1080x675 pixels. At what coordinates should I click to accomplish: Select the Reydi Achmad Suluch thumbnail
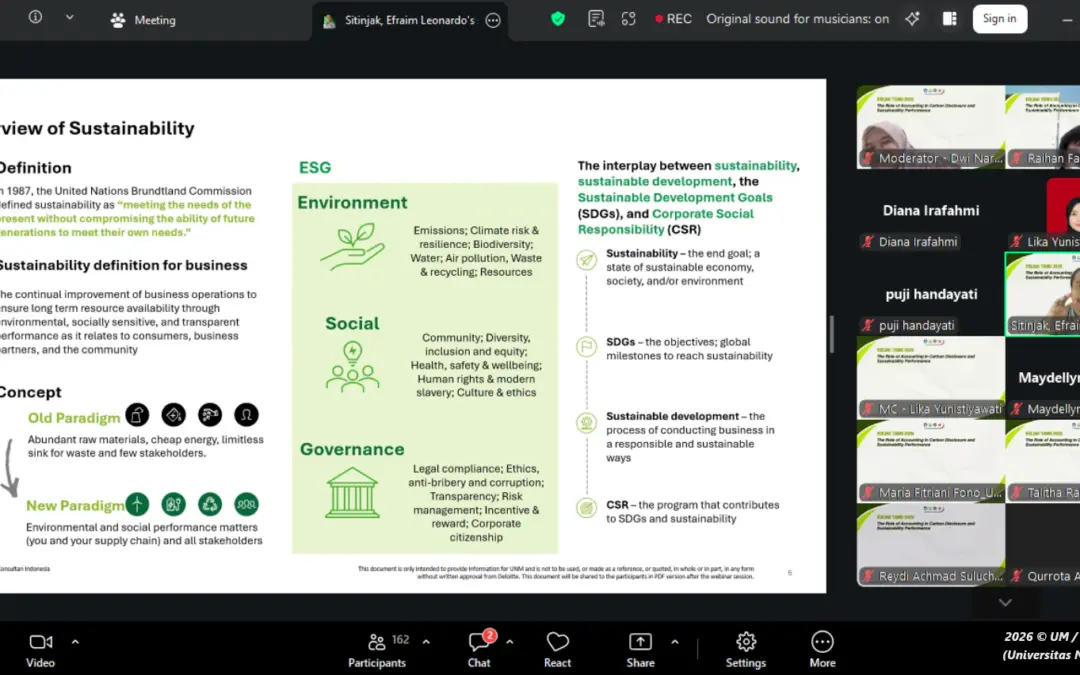tap(931, 545)
